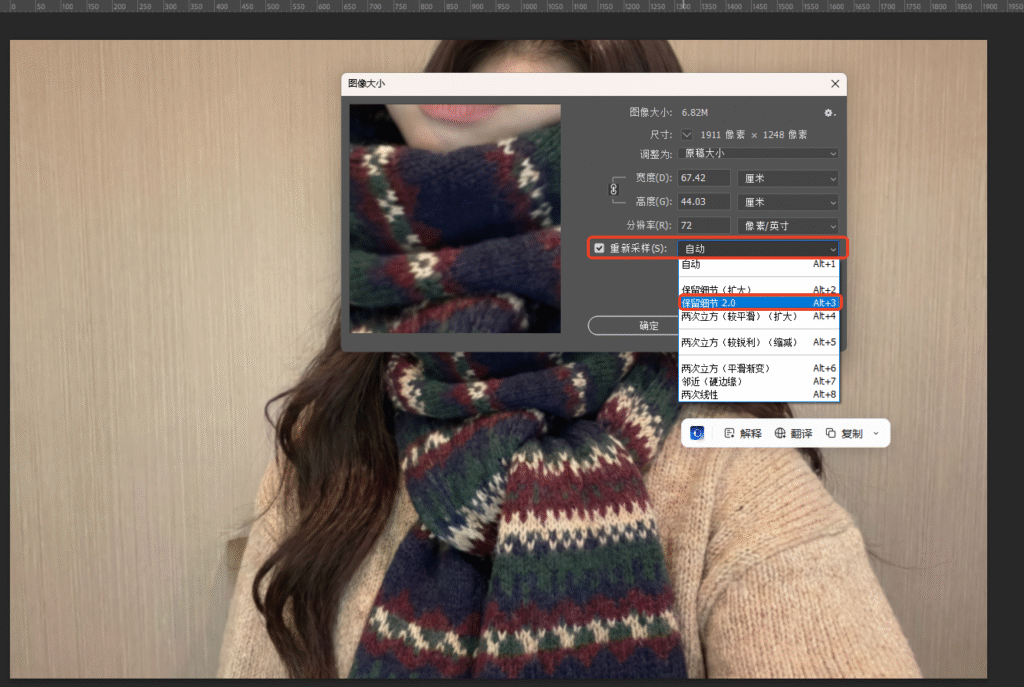Toggle the 重新采样 checkbox
Viewport: 1024px width, 687px height.
pyautogui.click(x=599, y=248)
